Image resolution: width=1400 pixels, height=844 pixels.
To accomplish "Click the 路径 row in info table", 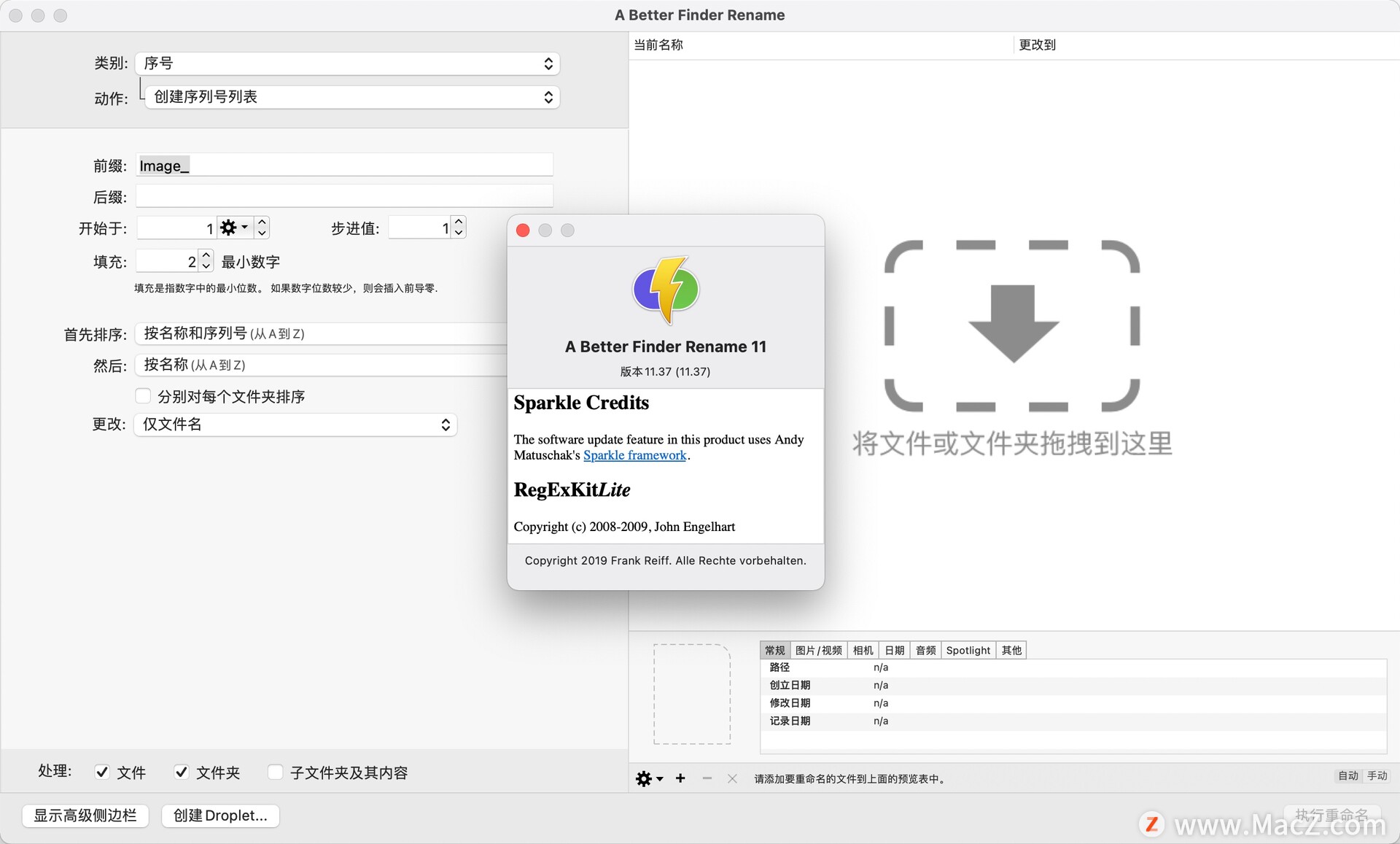I will point(1073,667).
